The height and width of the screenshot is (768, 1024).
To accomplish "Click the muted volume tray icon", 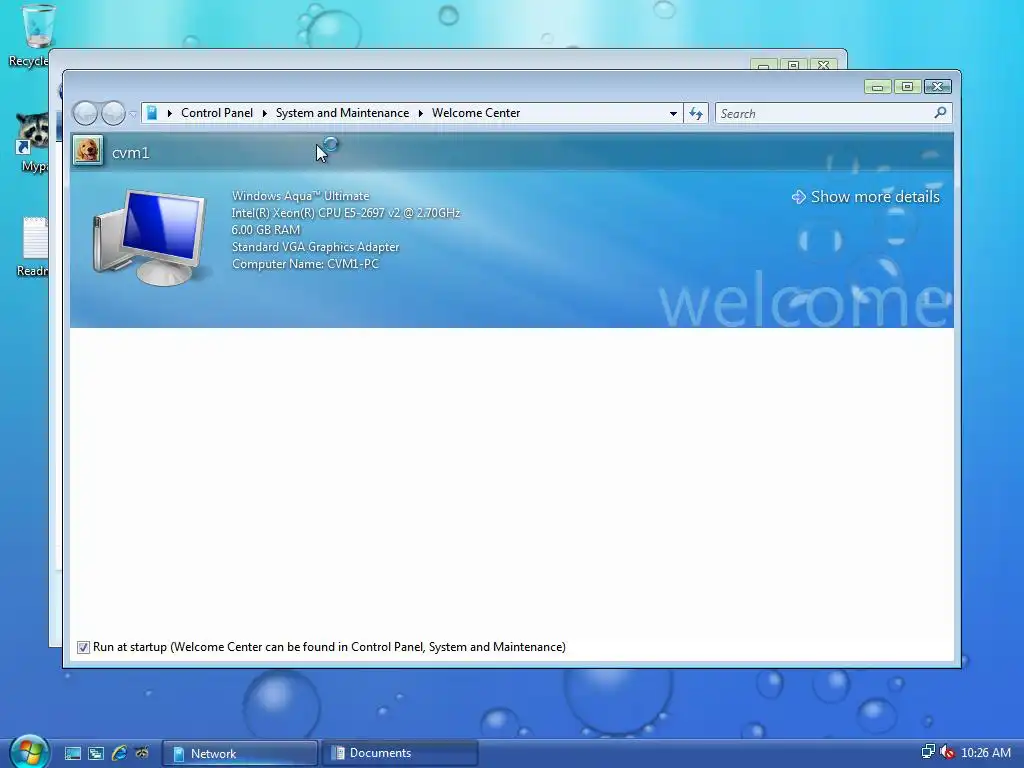I will 947,752.
